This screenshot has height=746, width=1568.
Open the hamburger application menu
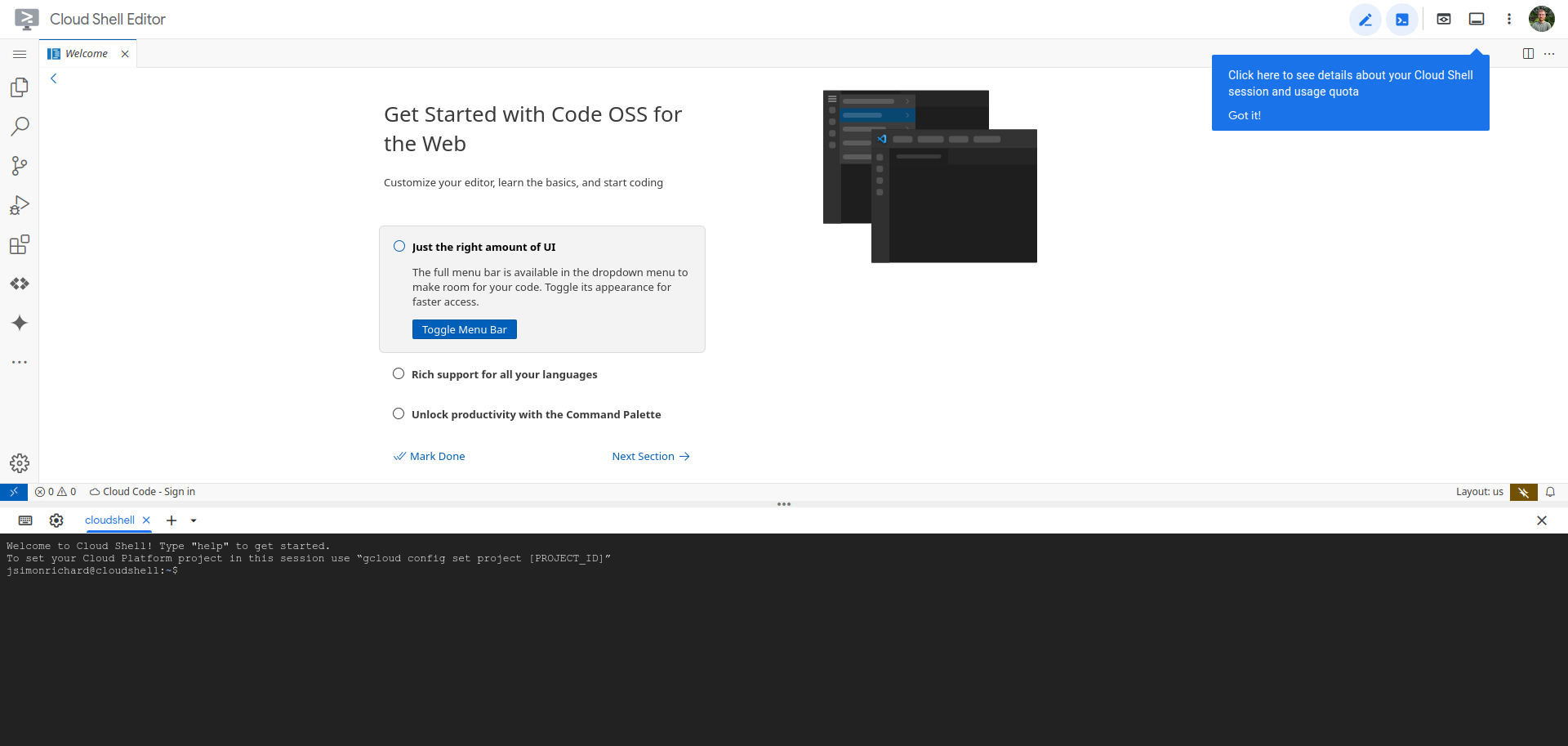20,54
